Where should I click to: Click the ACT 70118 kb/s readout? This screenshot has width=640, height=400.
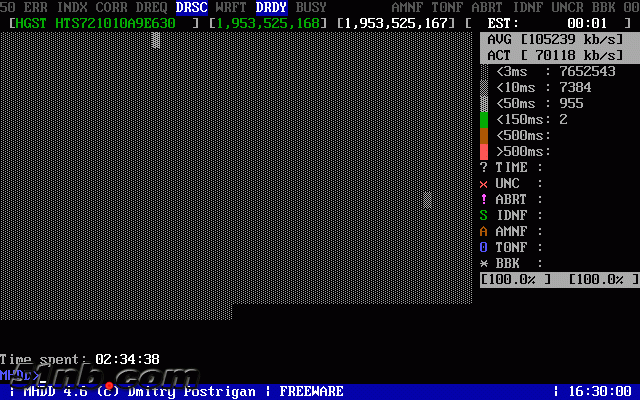pos(555,56)
